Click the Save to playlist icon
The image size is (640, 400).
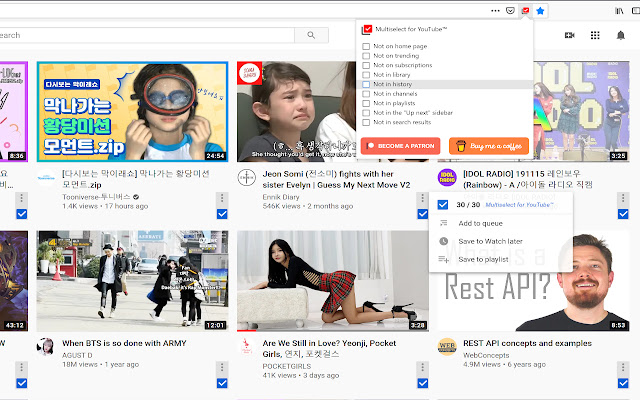pyautogui.click(x=444, y=259)
